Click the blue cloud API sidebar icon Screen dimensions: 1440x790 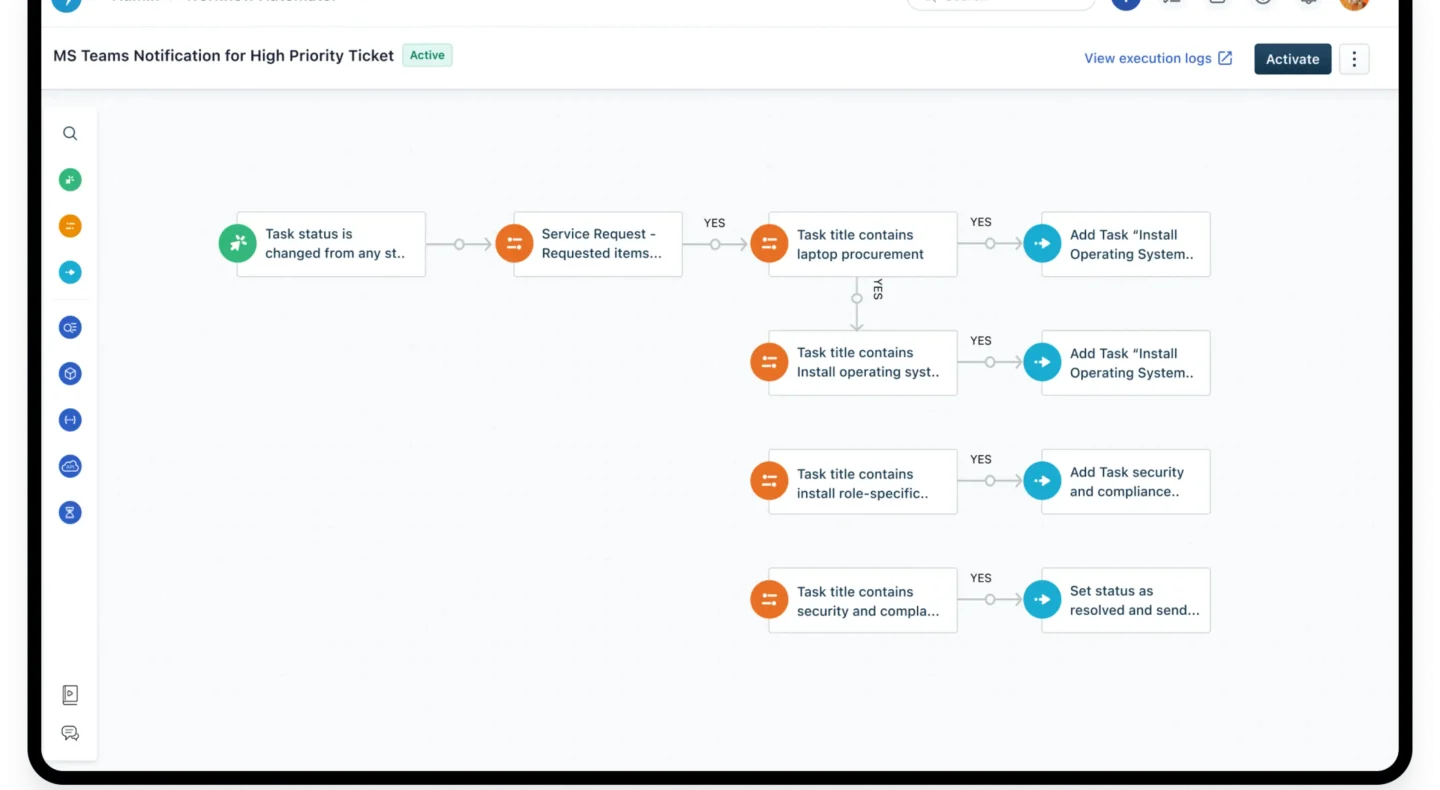tap(70, 466)
